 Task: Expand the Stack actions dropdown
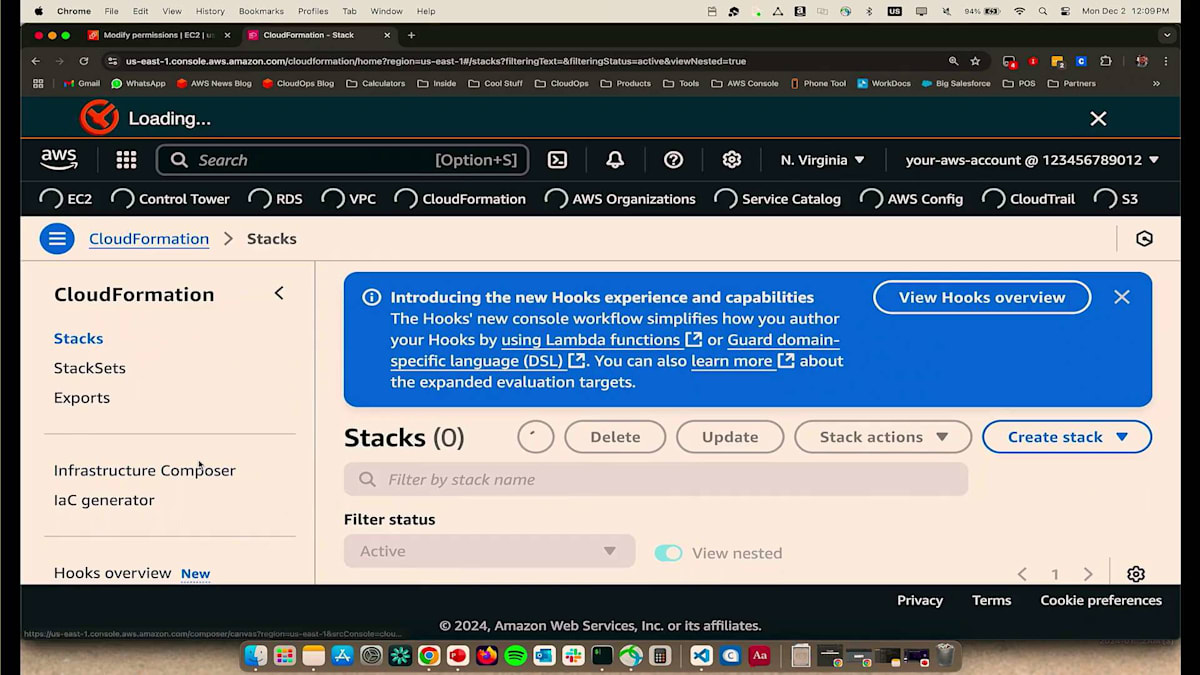click(883, 437)
